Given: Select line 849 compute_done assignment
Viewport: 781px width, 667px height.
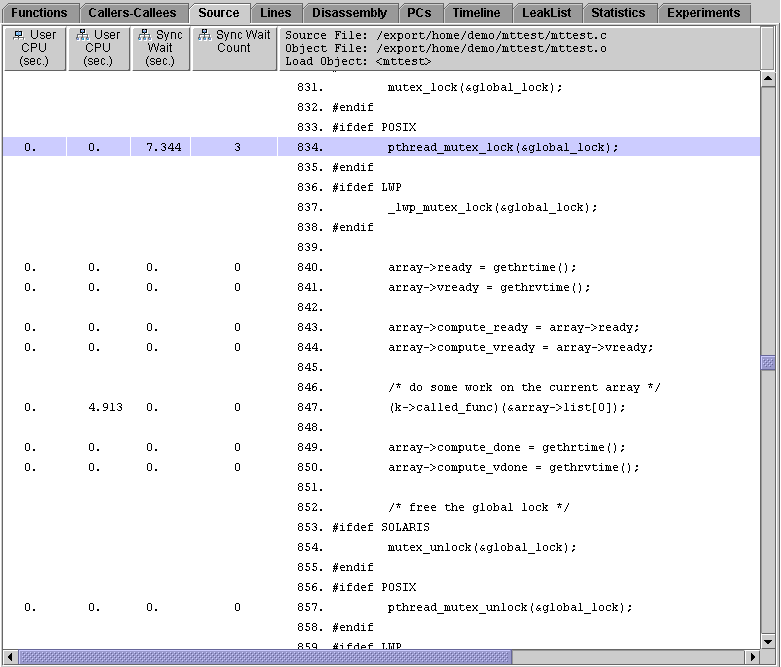Looking at the screenshot, I should (507, 447).
